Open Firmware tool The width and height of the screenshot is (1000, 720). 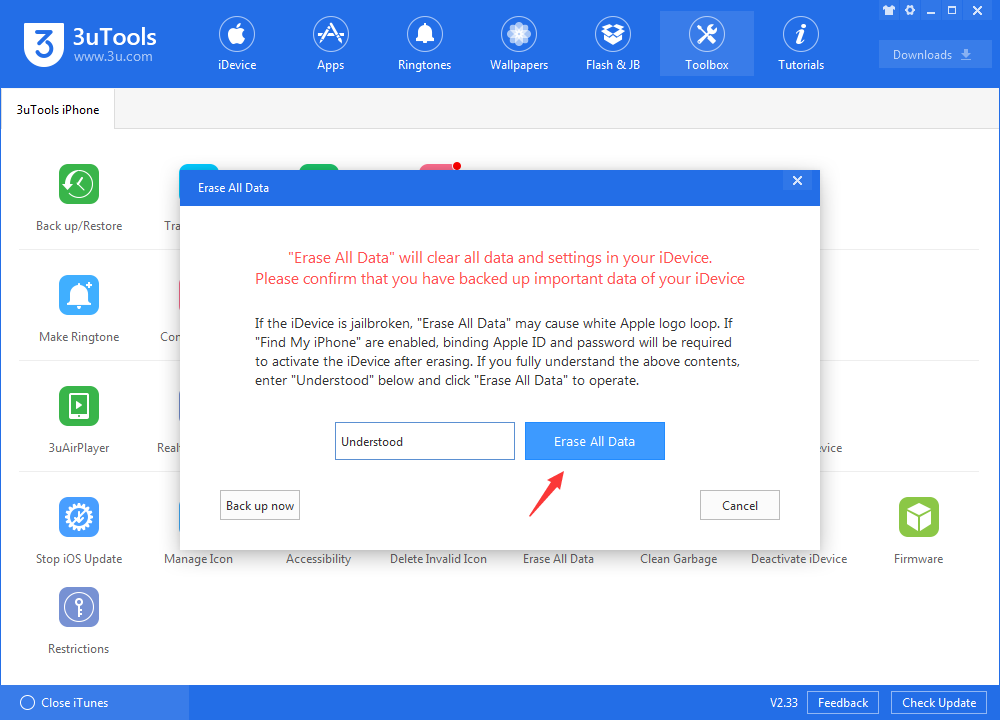pos(918,531)
